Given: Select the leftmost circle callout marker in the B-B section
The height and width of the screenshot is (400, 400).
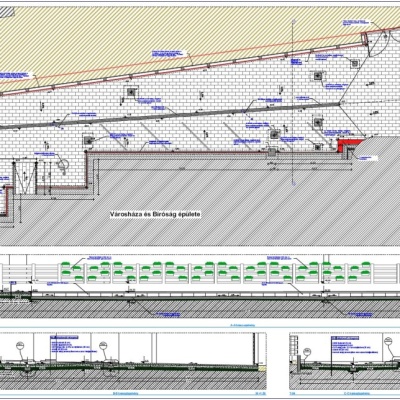Looking at the screenshot, I should click(21, 346).
